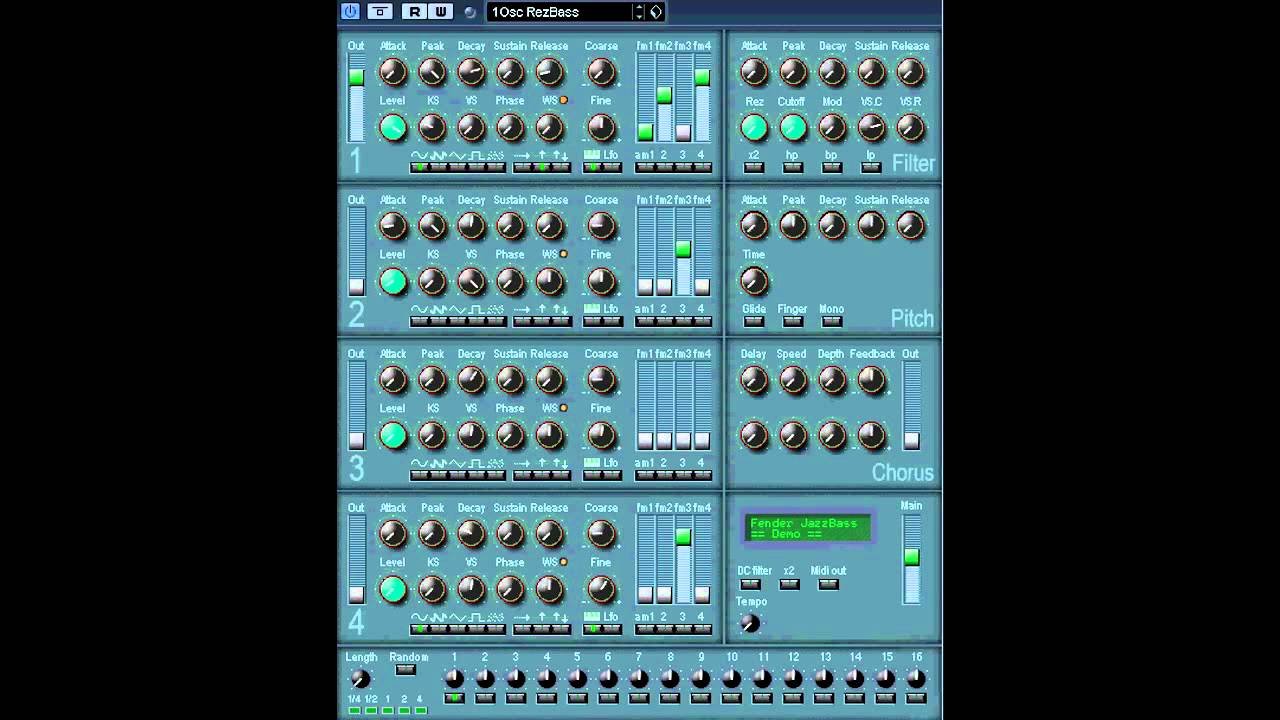
Task: Select the 1/2 length indicator
Action: coord(371,710)
